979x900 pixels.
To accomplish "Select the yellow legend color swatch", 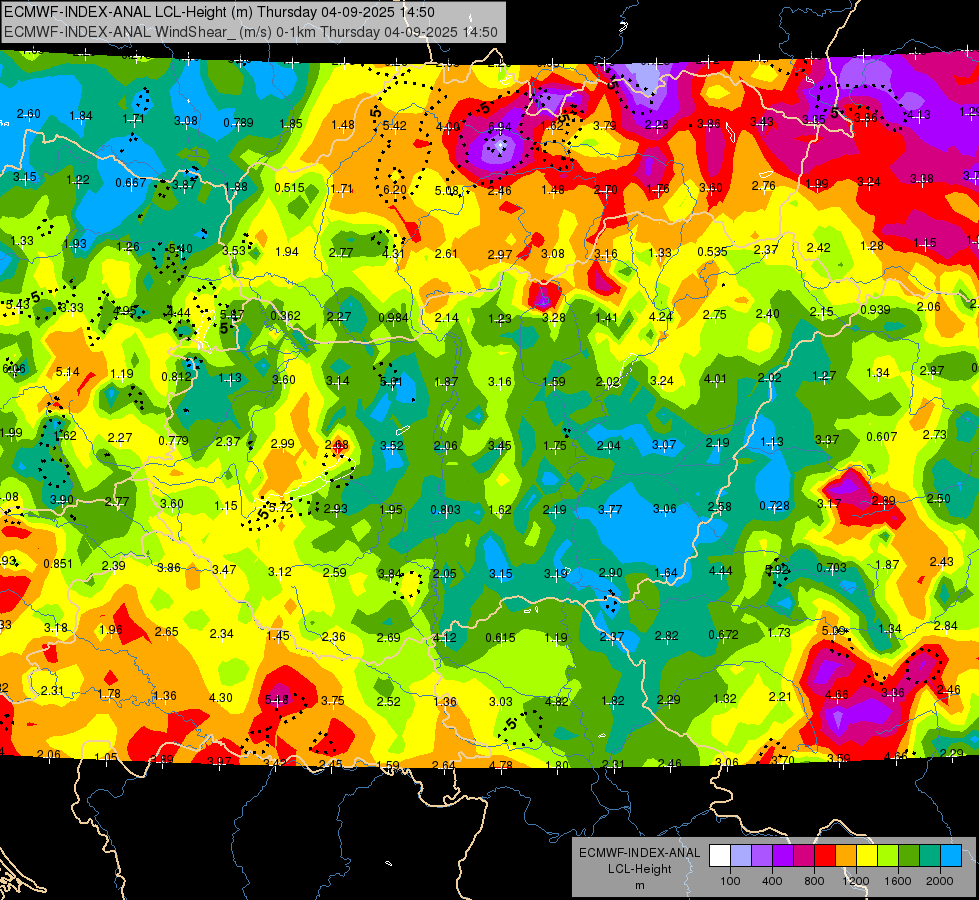I will point(867,856).
